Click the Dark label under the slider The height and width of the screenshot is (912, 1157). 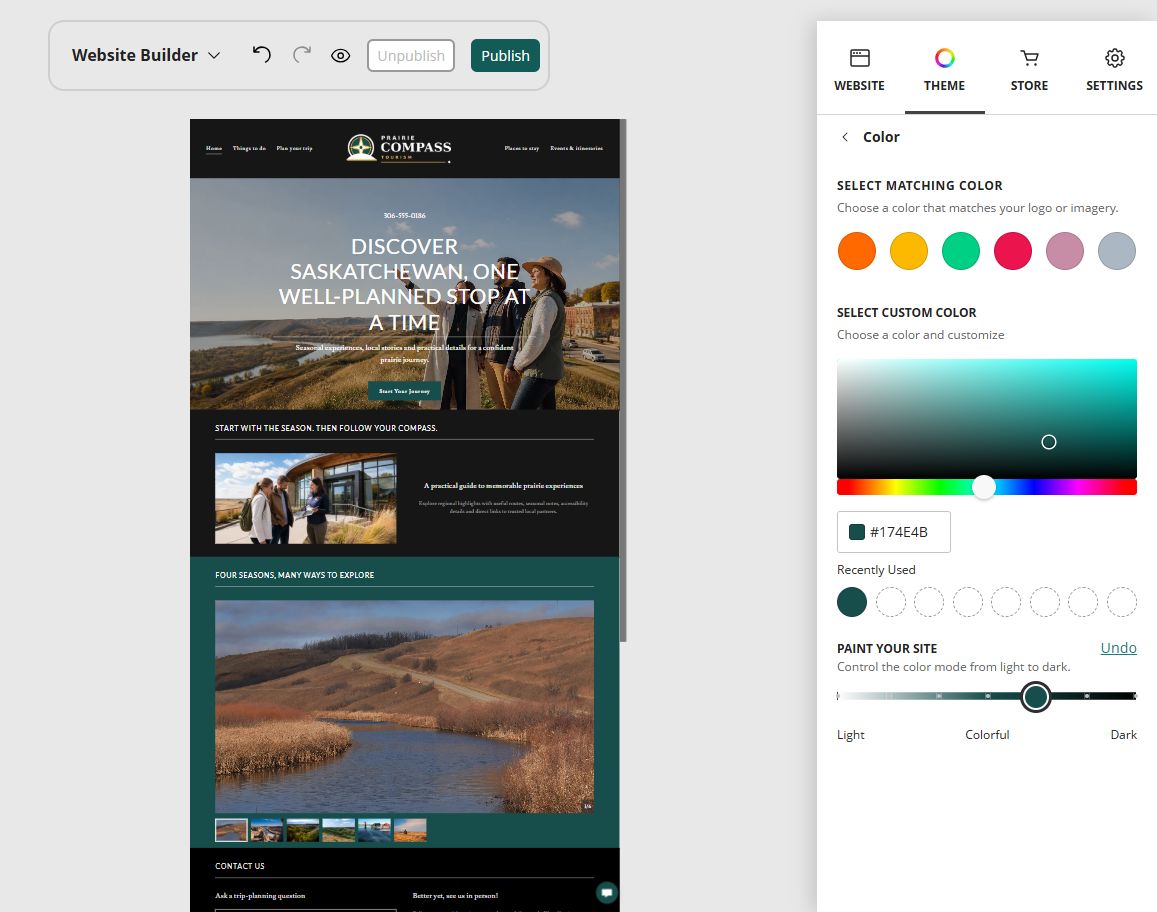pos(1123,735)
